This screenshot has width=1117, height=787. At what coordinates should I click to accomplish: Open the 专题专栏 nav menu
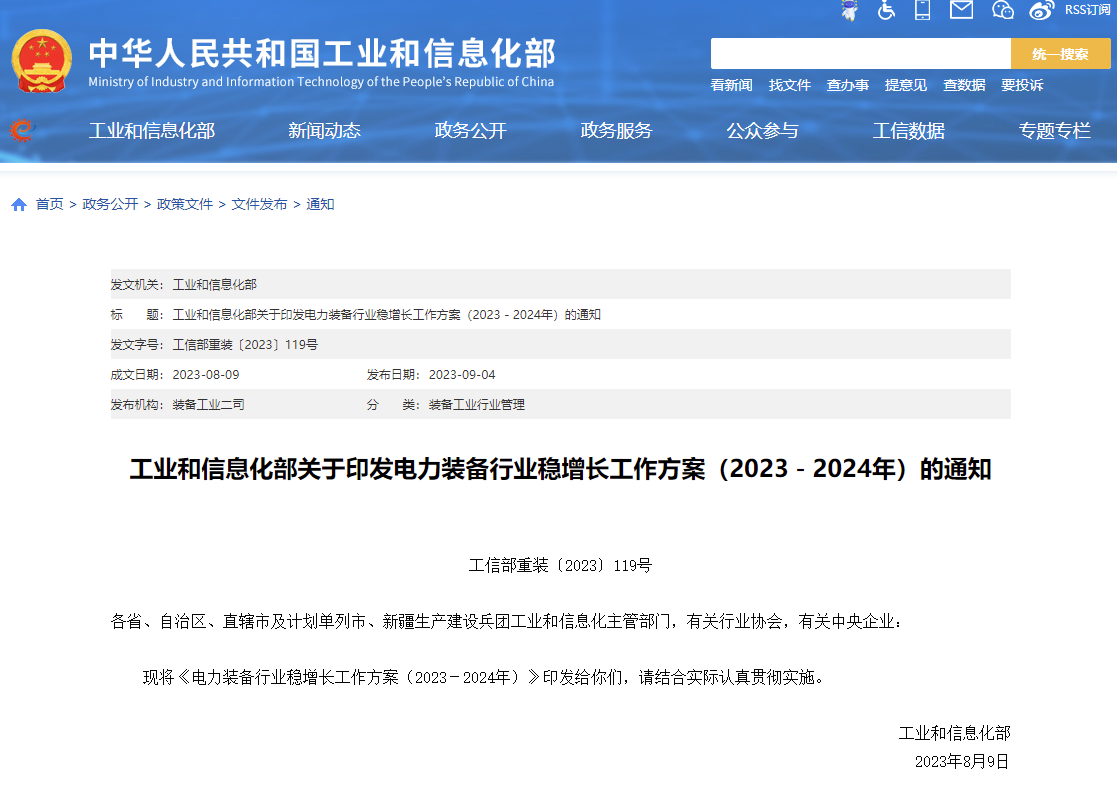[1055, 131]
